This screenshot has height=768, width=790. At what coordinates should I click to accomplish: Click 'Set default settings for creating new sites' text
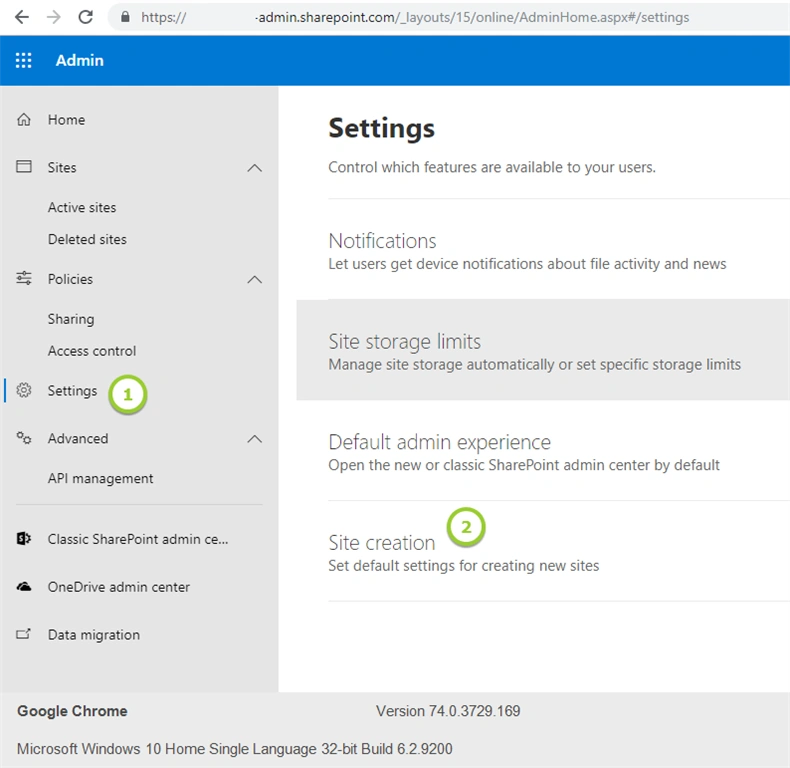click(x=464, y=566)
